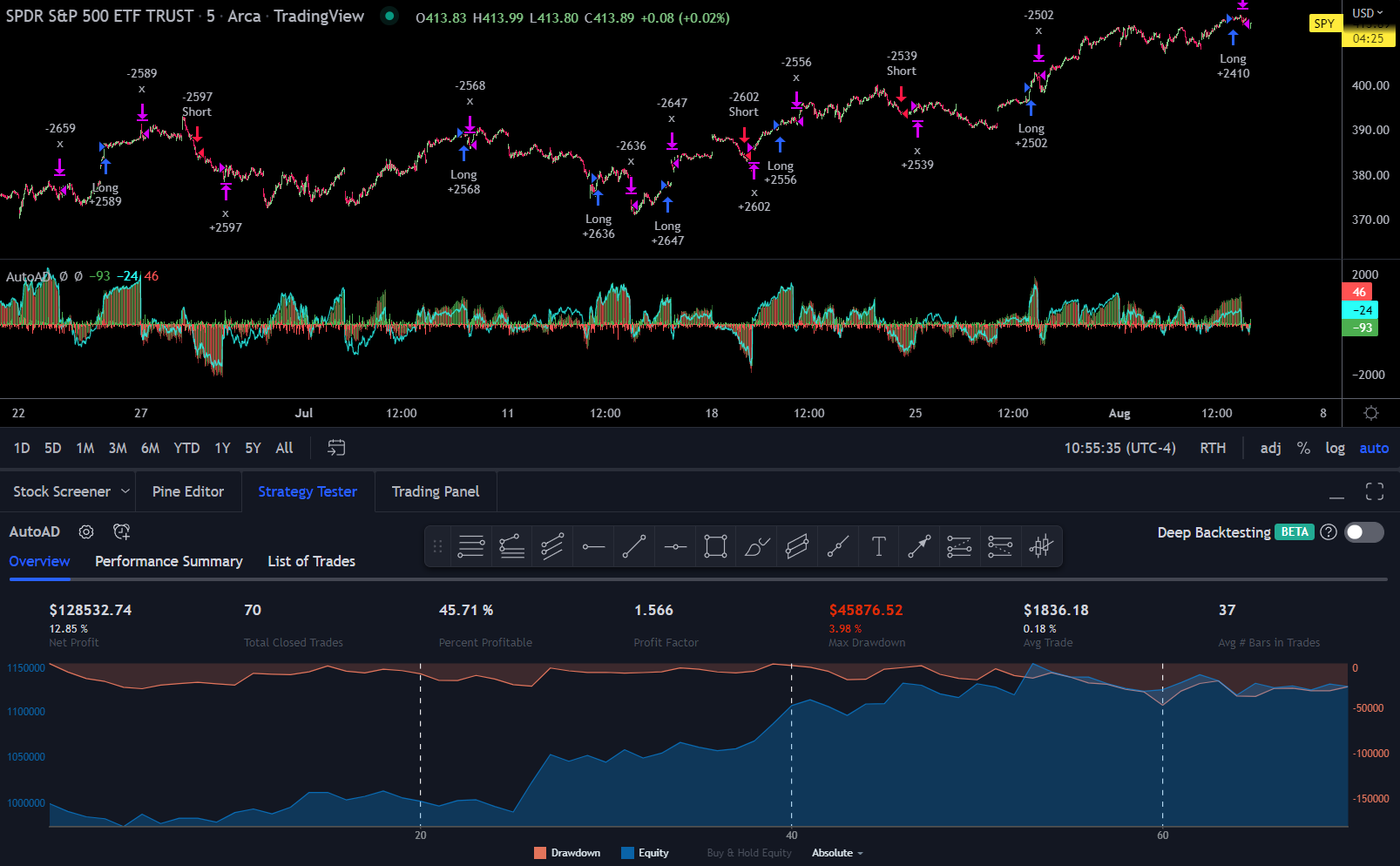This screenshot has width=1400, height=866.
Task: Click the Net Profit value $128532.74
Action: click(x=91, y=610)
